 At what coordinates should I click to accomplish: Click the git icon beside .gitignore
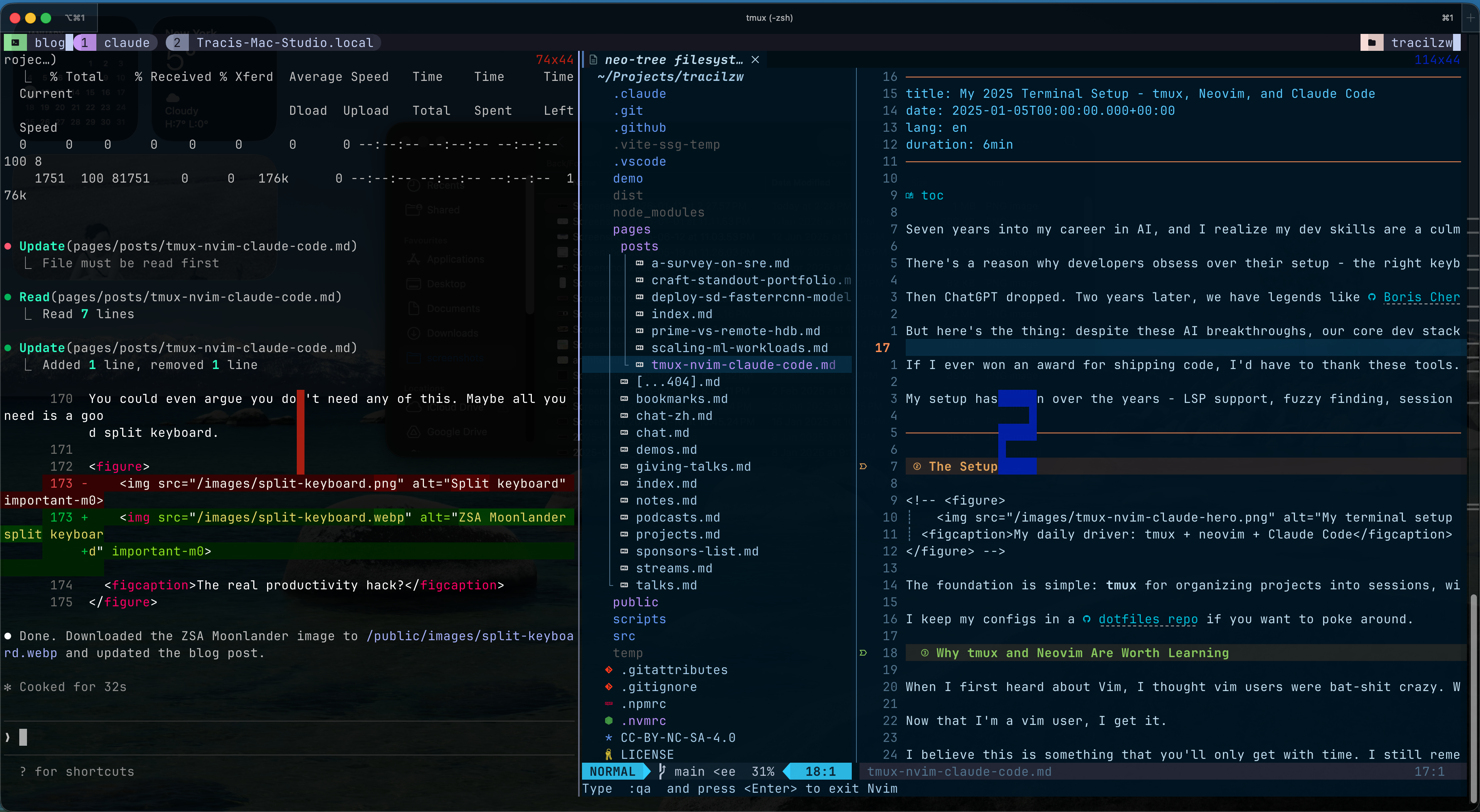(609, 687)
